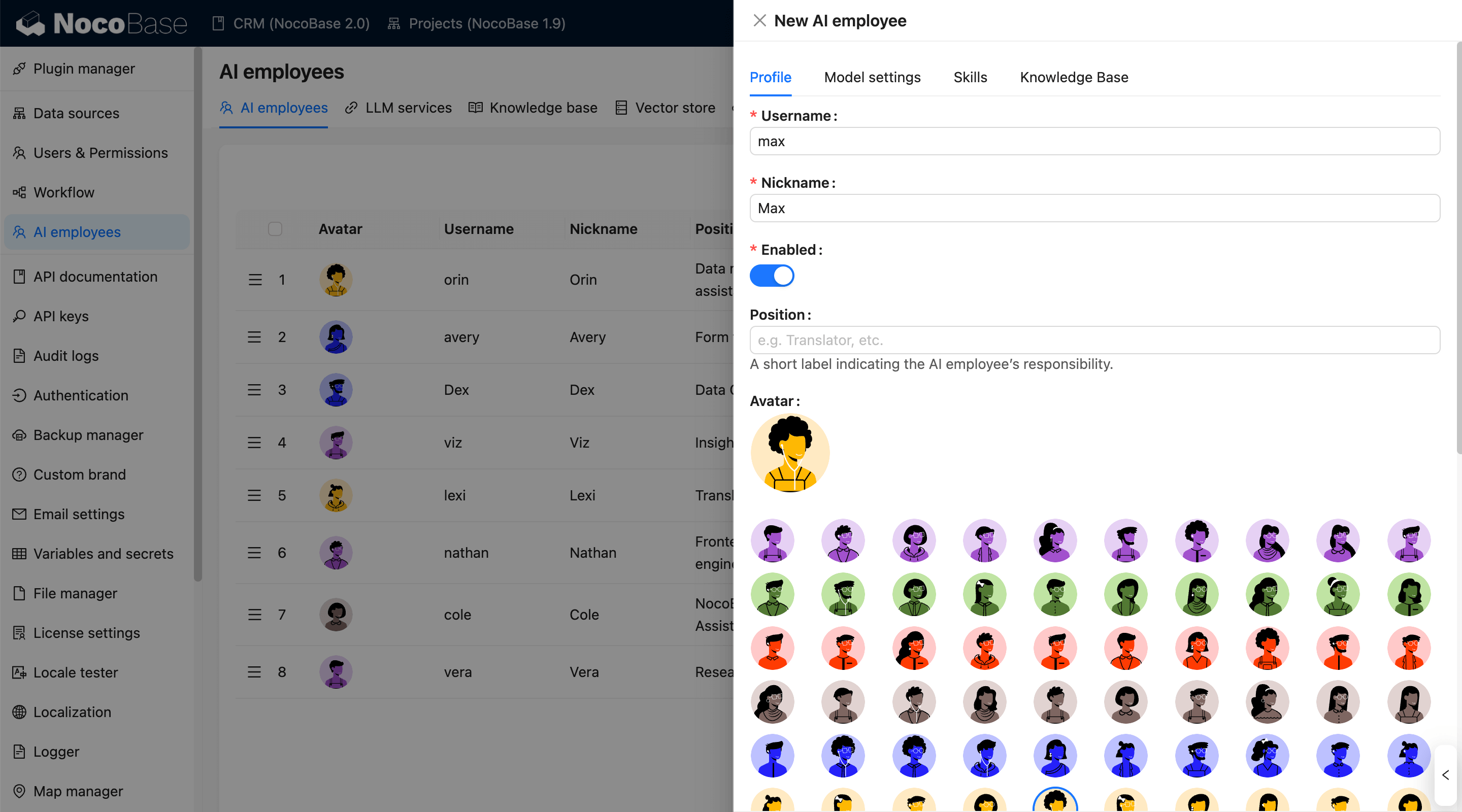Screen dimensions: 1462x812
Task: Select the first purple avatar thumbnail
Action: tap(772, 540)
